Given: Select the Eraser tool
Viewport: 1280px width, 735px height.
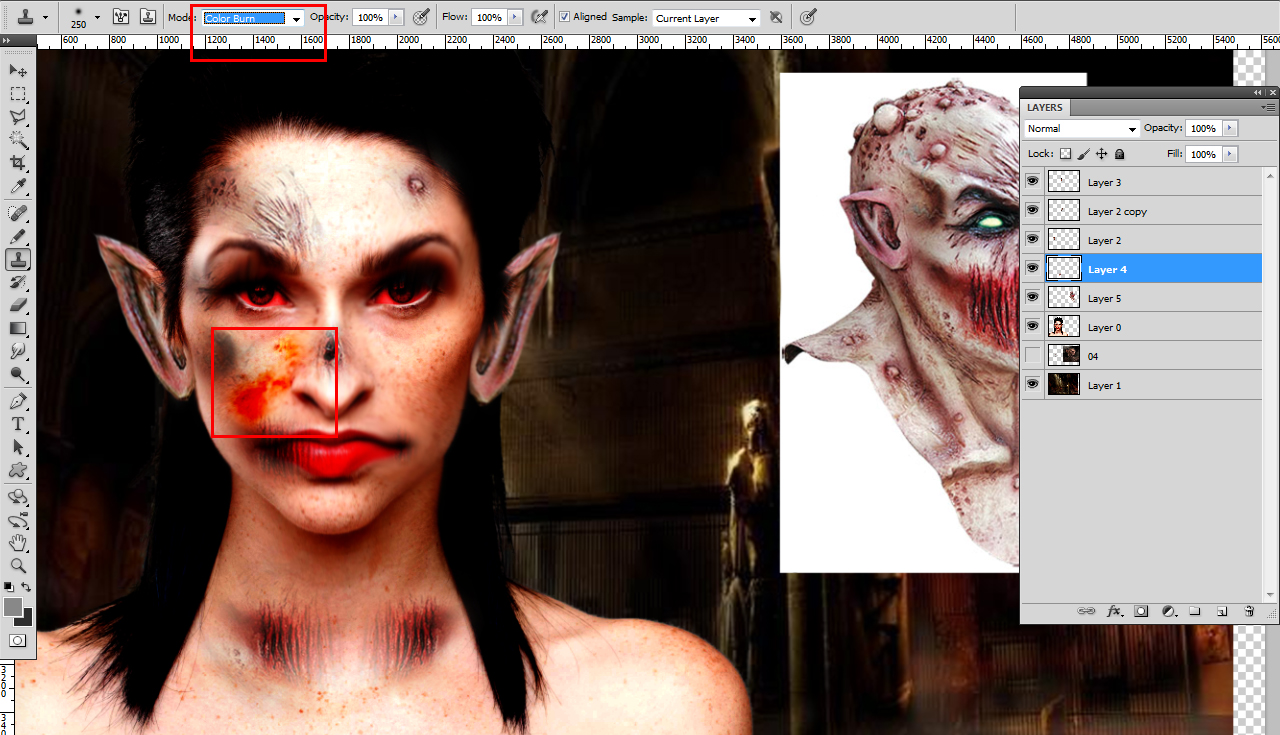Looking at the screenshot, I should pos(18,305).
